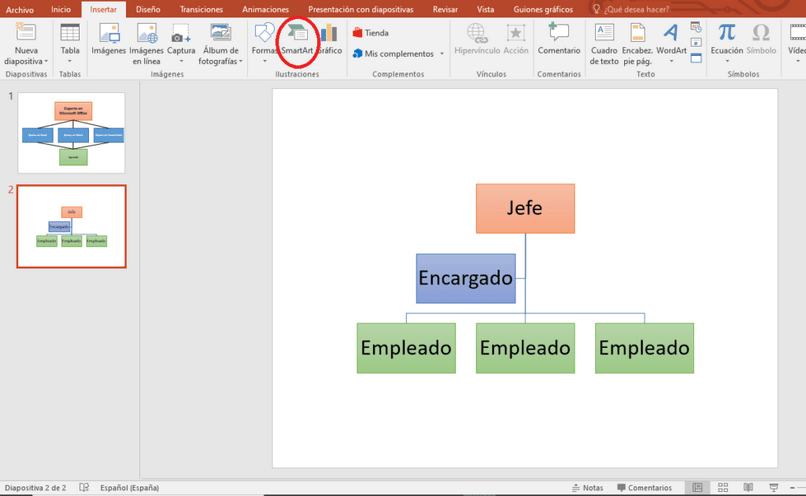This screenshot has height=496, width=806.
Task: Open the Tienda add-ins store
Action: pyautogui.click(x=371, y=33)
